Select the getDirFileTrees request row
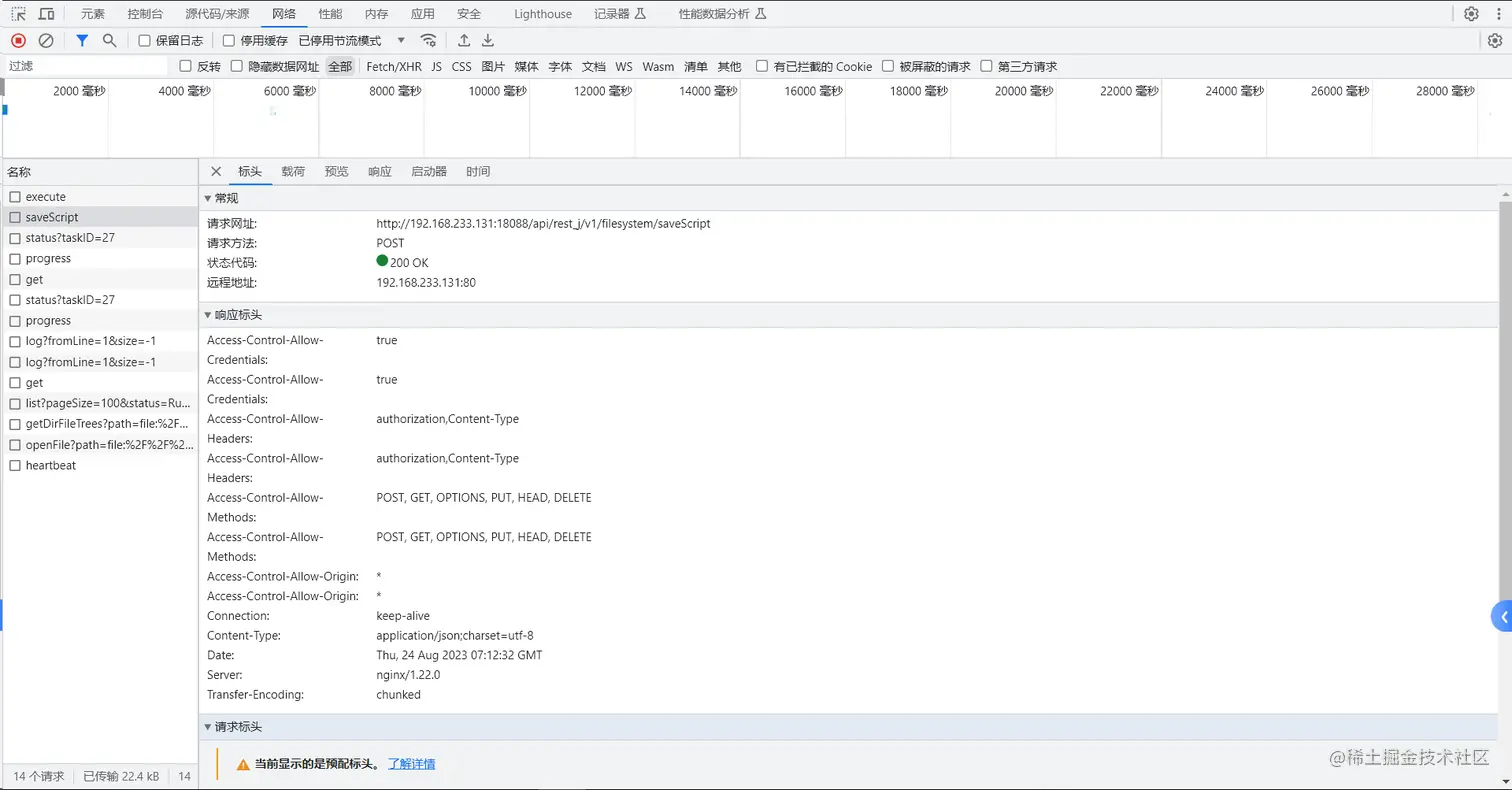The width and height of the screenshot is (1512, 790). 100,424
